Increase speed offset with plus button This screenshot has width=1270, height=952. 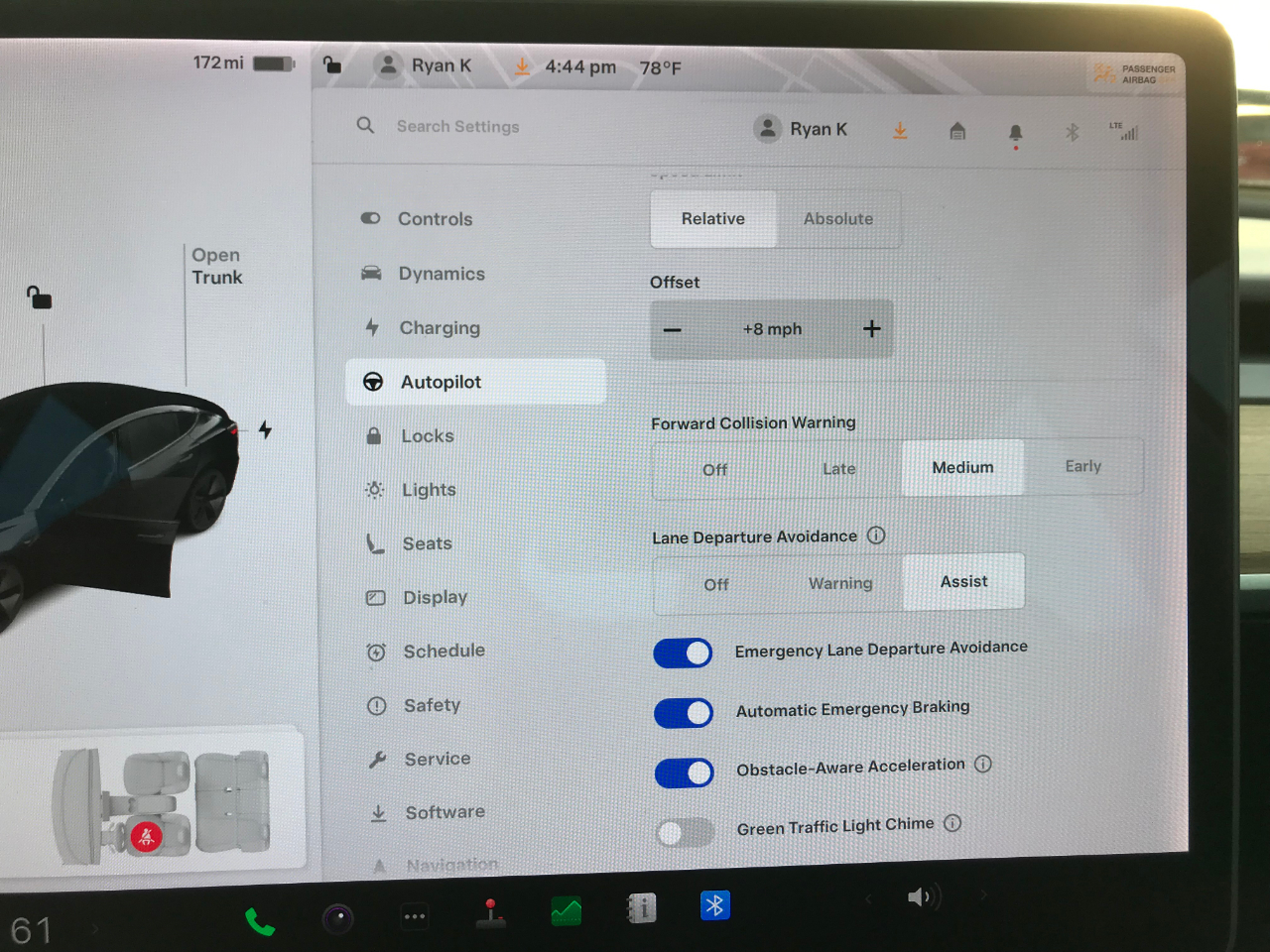[x=871, y=329]
